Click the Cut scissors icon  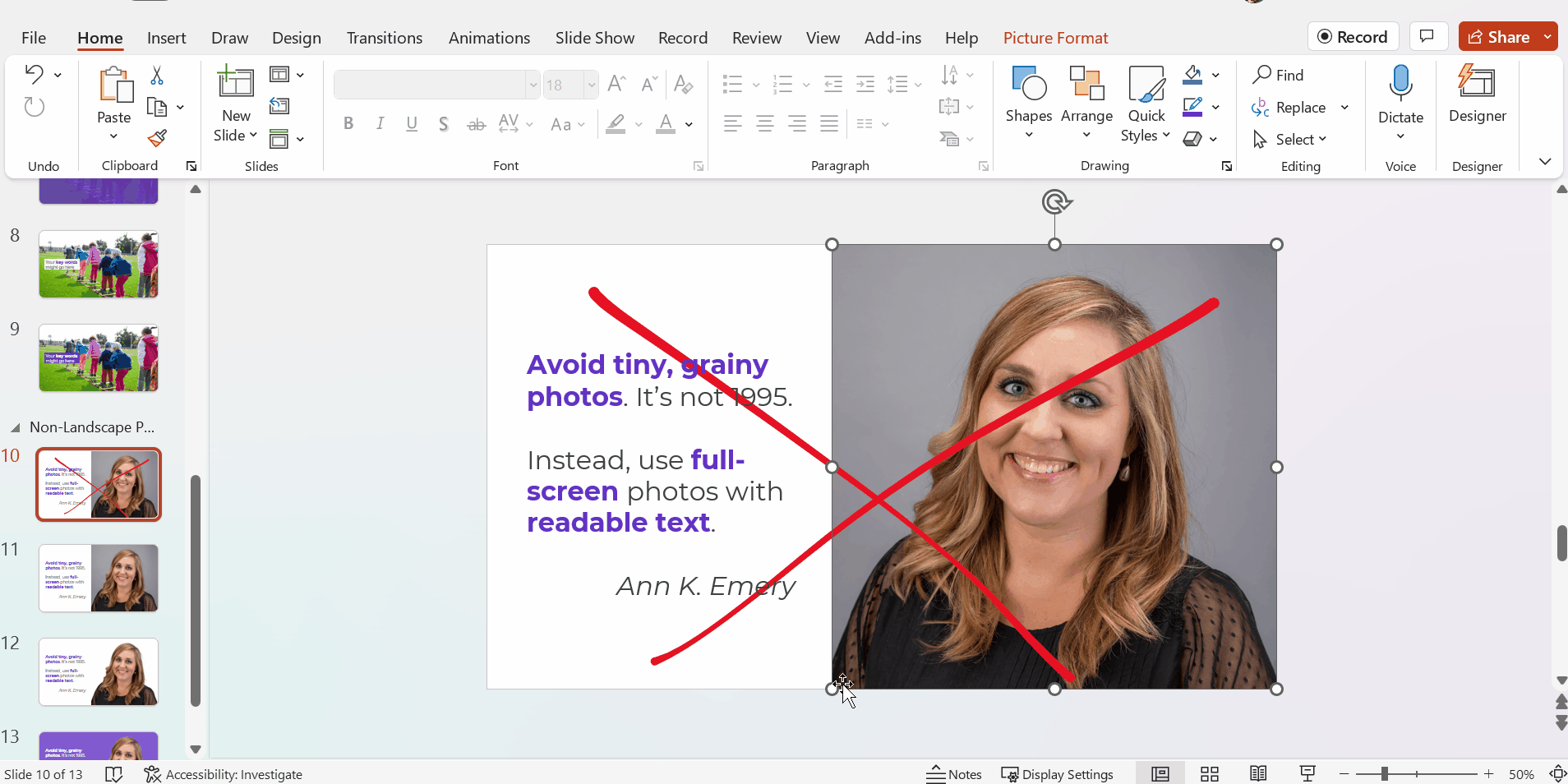pyautogui.click(x=157, y=76)
